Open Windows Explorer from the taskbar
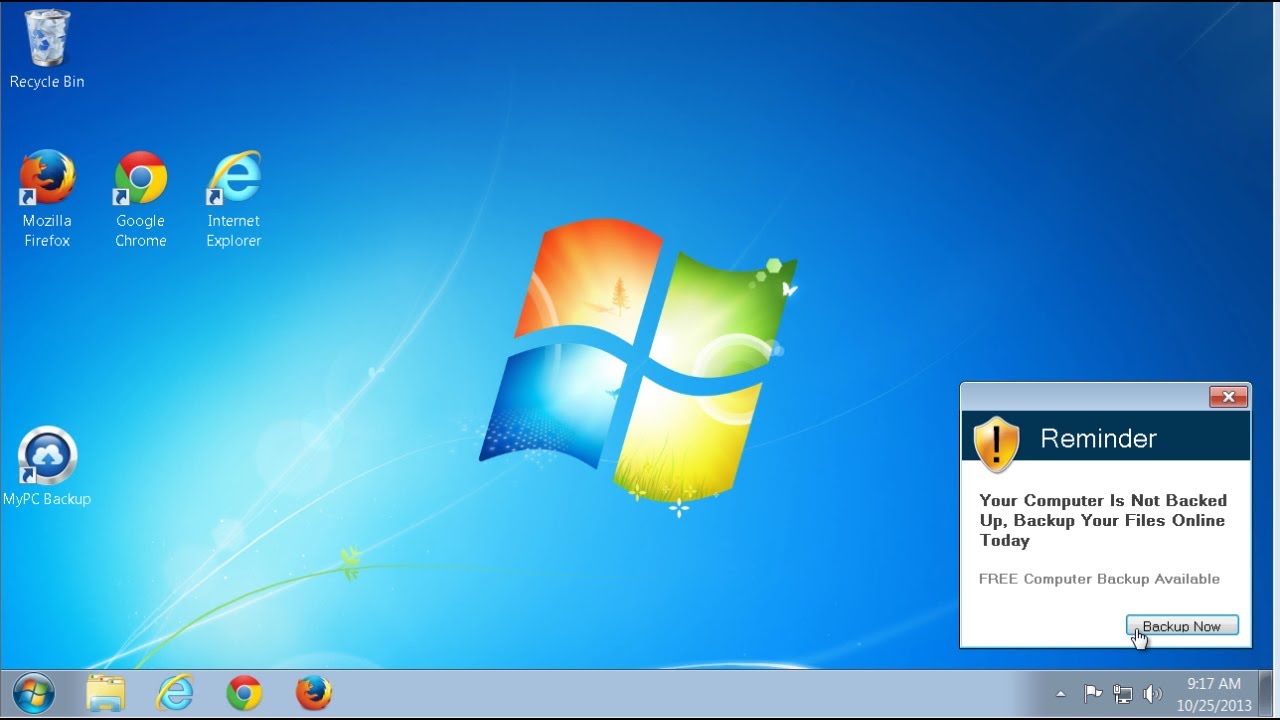1280x720 pixels. tap(106, 692)
